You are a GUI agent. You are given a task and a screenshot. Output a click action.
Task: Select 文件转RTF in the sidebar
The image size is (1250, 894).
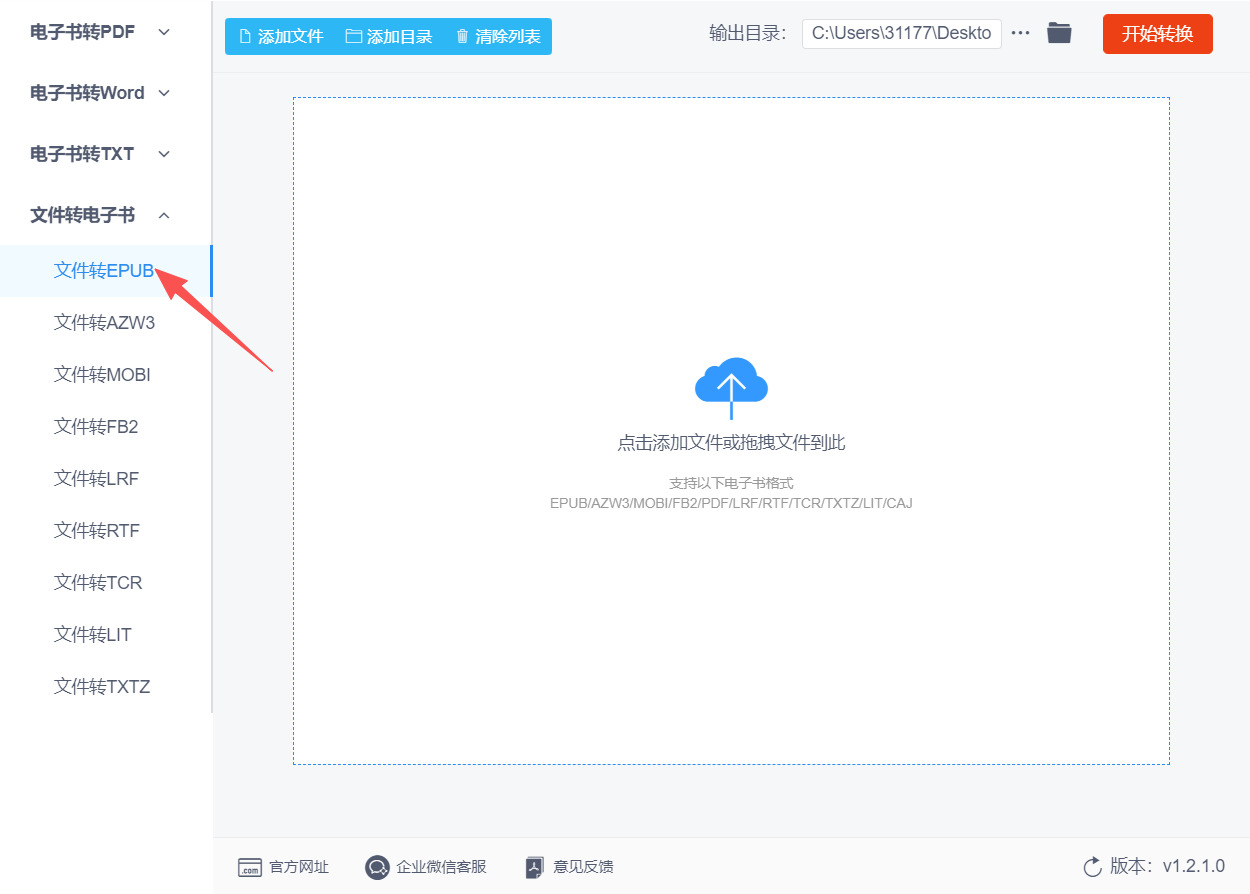tap(106, 531)
